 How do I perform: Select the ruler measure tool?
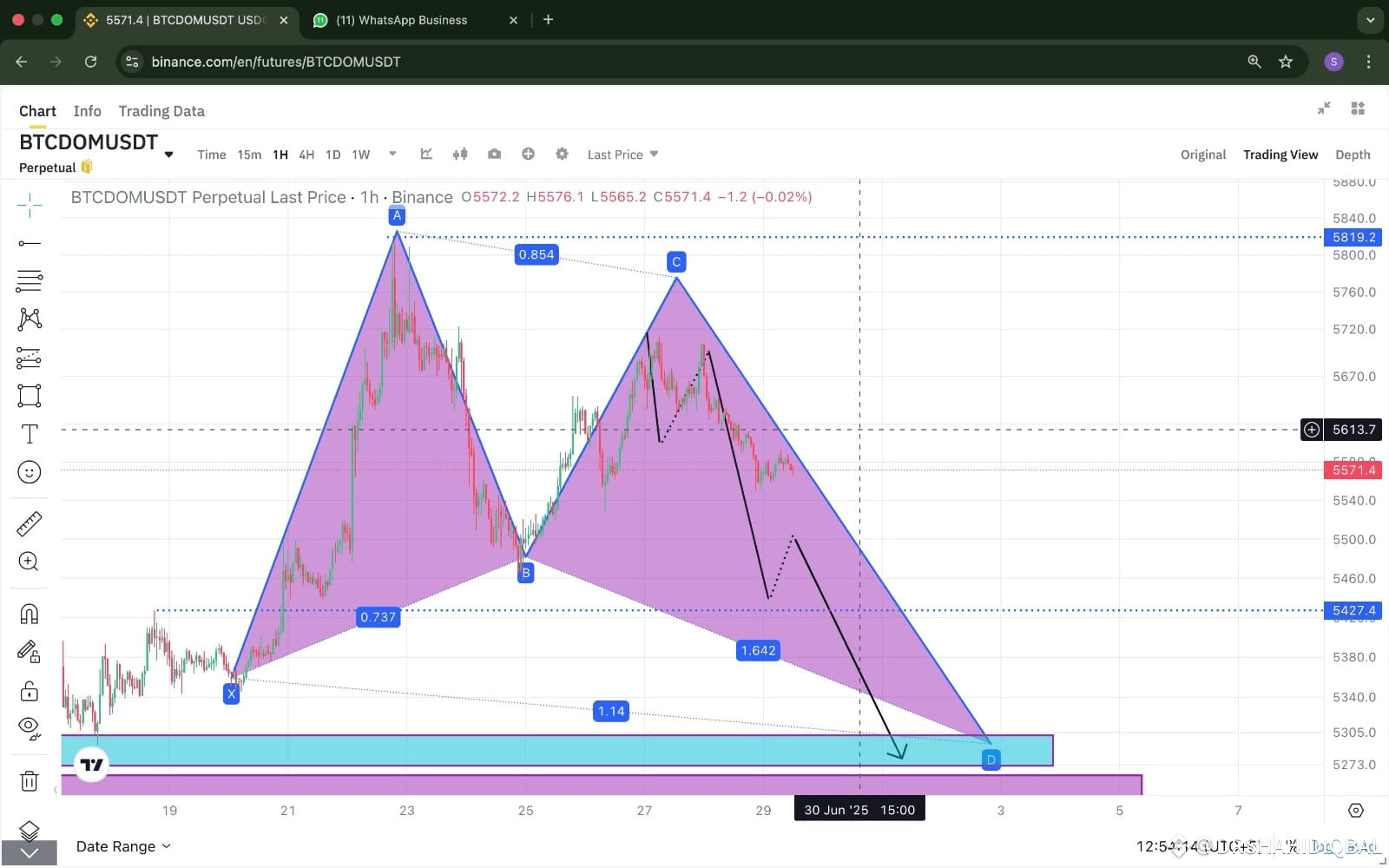pos(29,523)
